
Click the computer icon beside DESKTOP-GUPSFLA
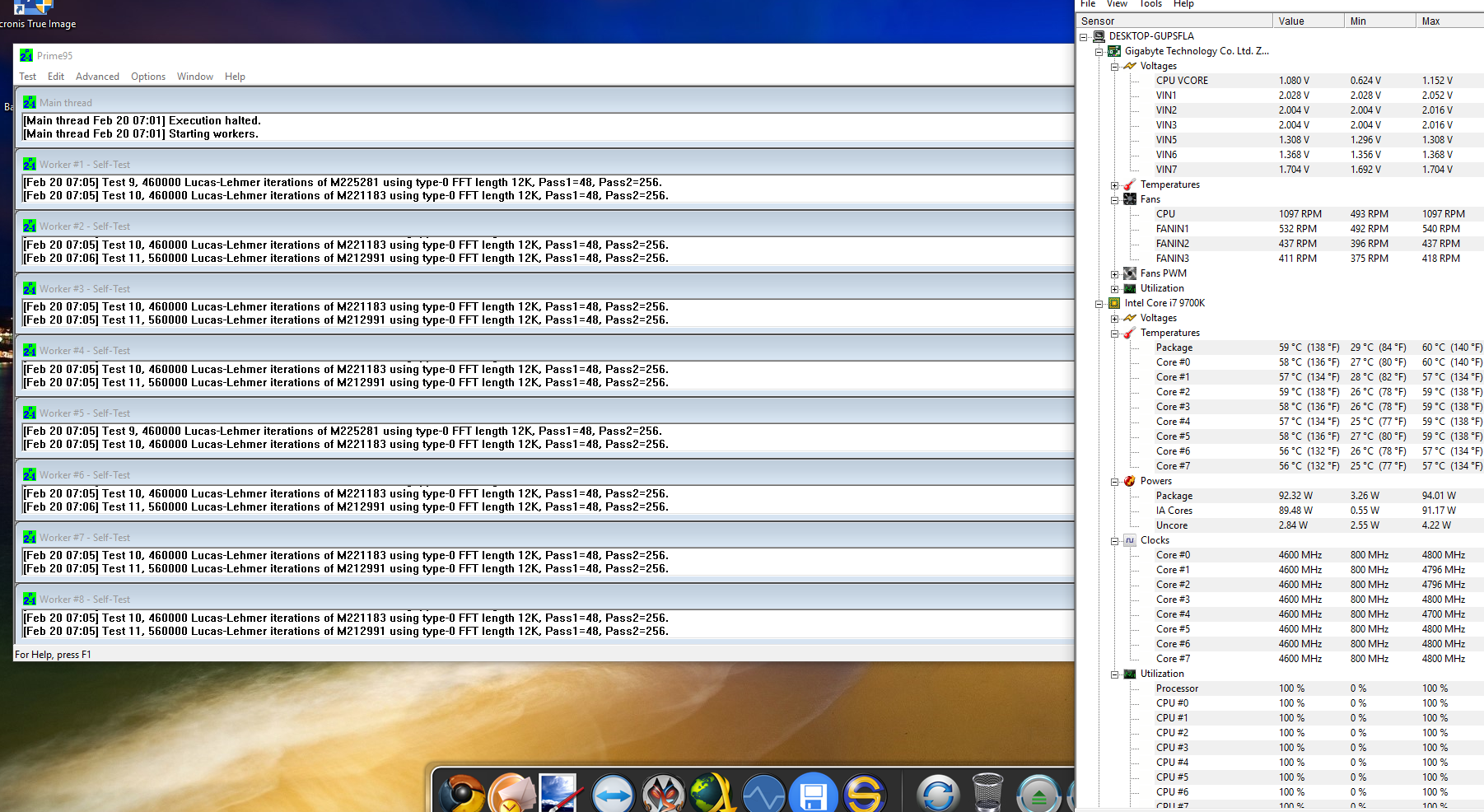[x=1099, y=36]
